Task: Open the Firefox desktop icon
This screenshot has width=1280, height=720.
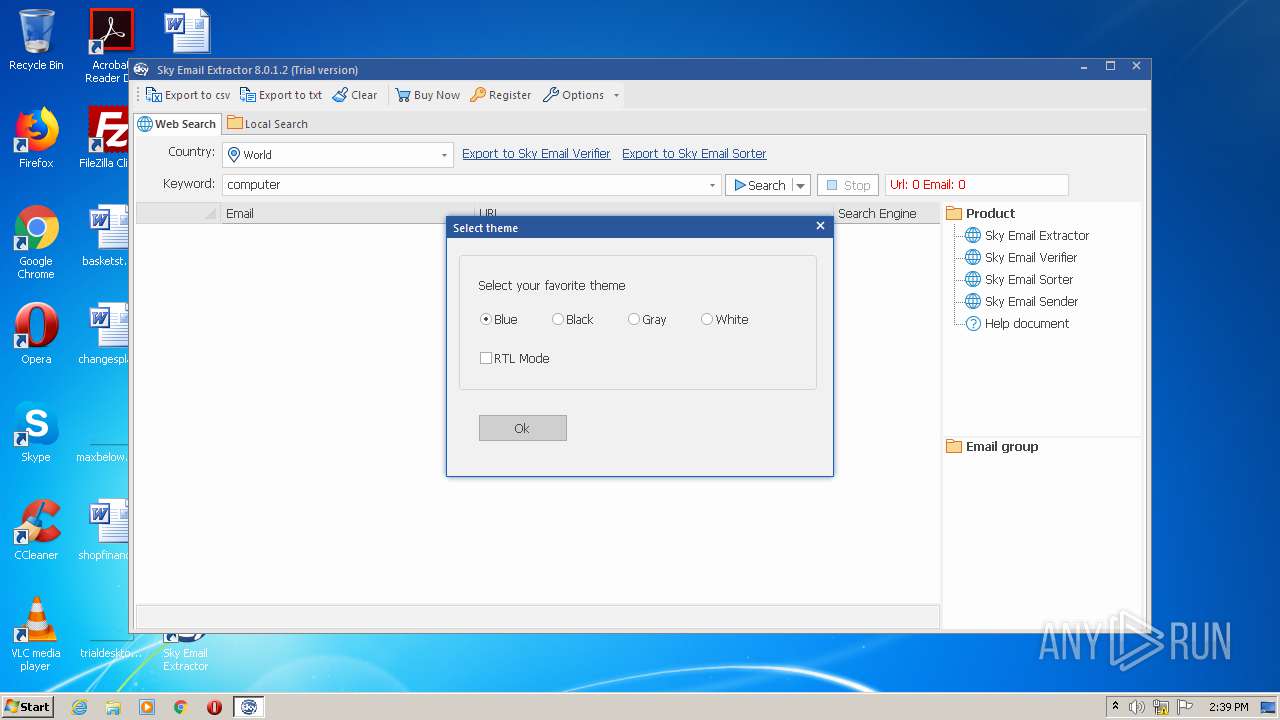Action: point(36,138)
